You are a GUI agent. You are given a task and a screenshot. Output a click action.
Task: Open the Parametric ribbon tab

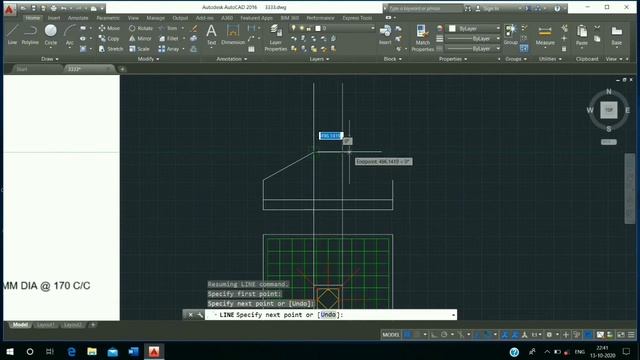coord(108,18)
